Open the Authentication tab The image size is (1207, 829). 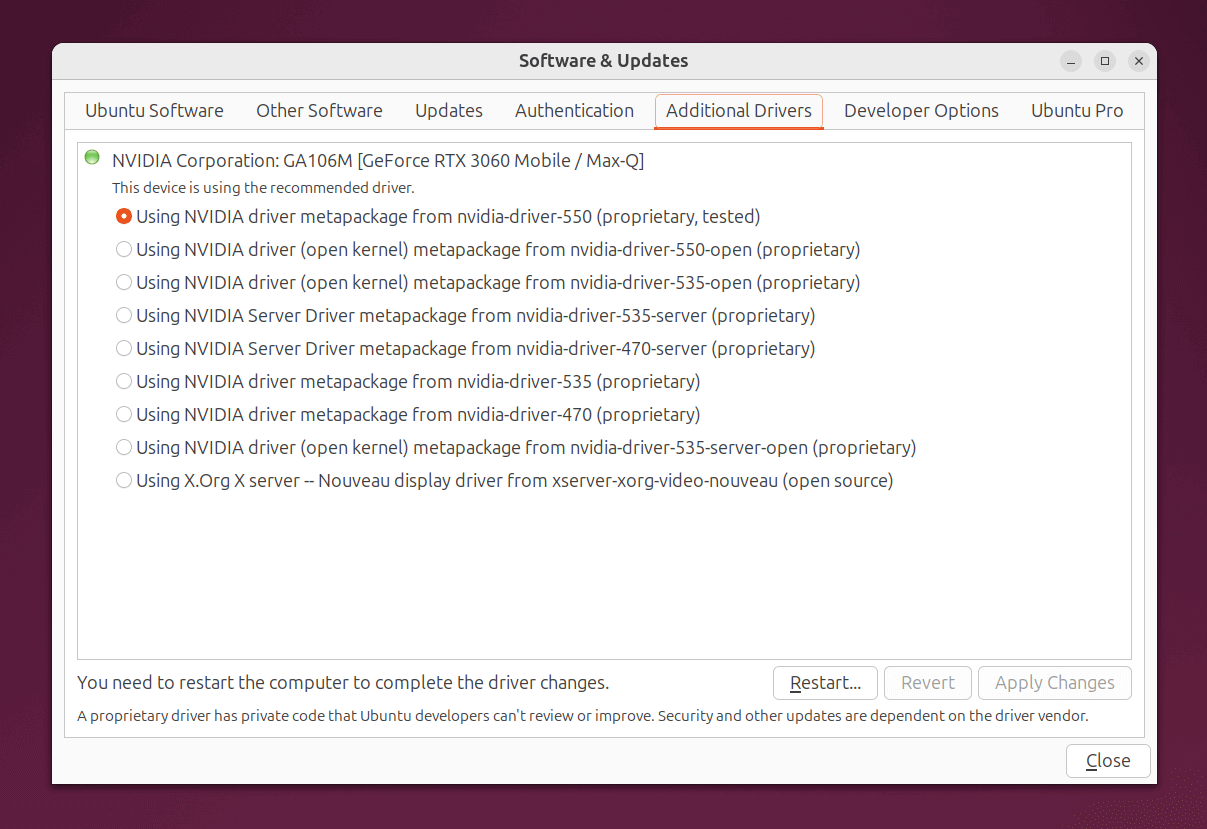574,111
